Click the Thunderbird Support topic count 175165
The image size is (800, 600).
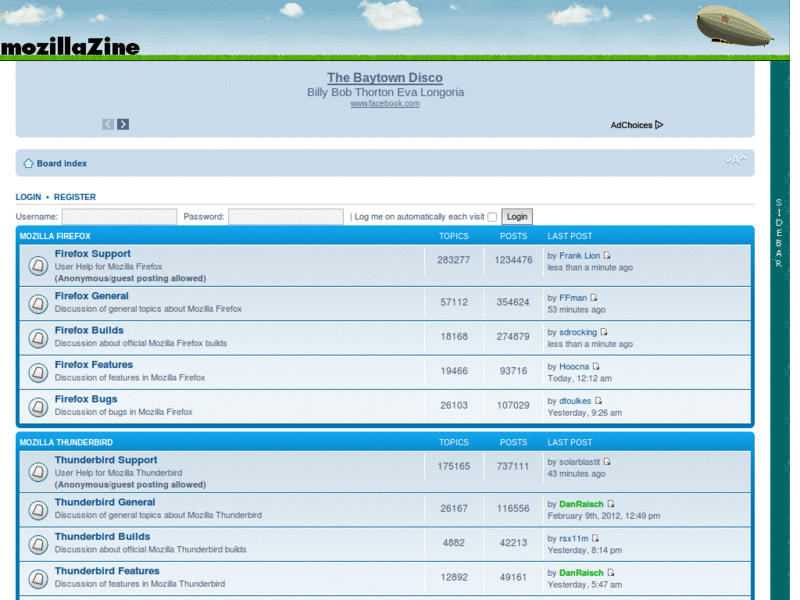454,466
